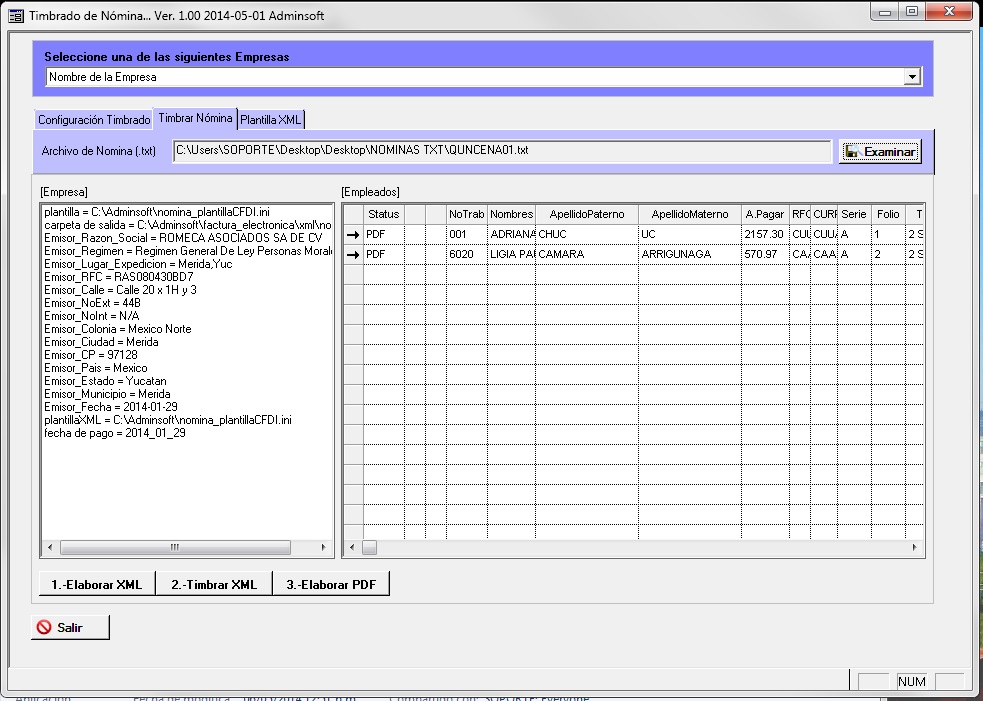Open the Nombre de la Empresa dropdown
This screenshot has width=983, height=701.
912,77
